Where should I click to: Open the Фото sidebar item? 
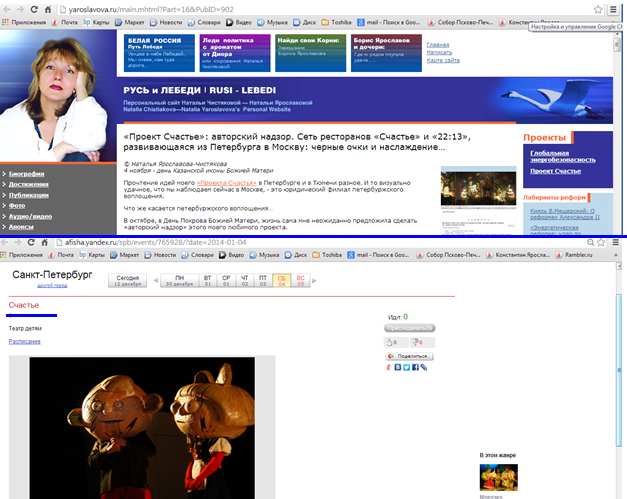[x=17, y=206]
